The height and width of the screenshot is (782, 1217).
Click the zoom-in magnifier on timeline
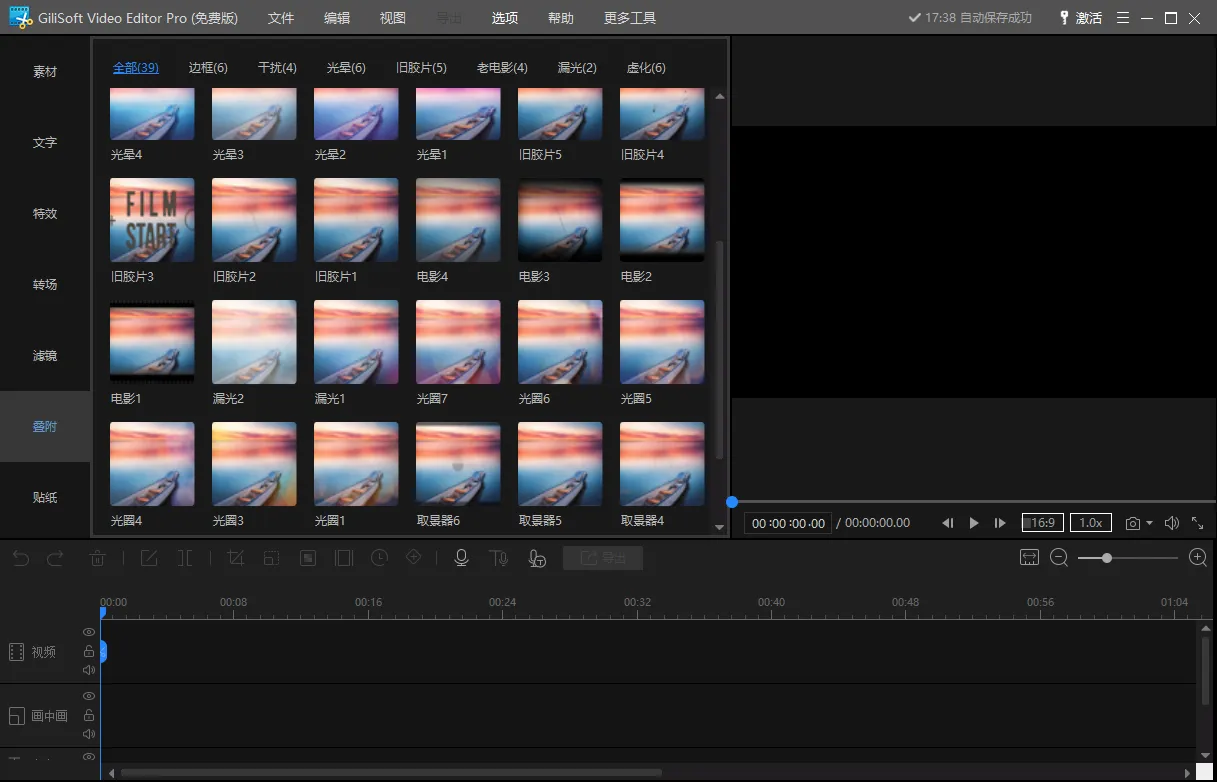[1197, 558]
